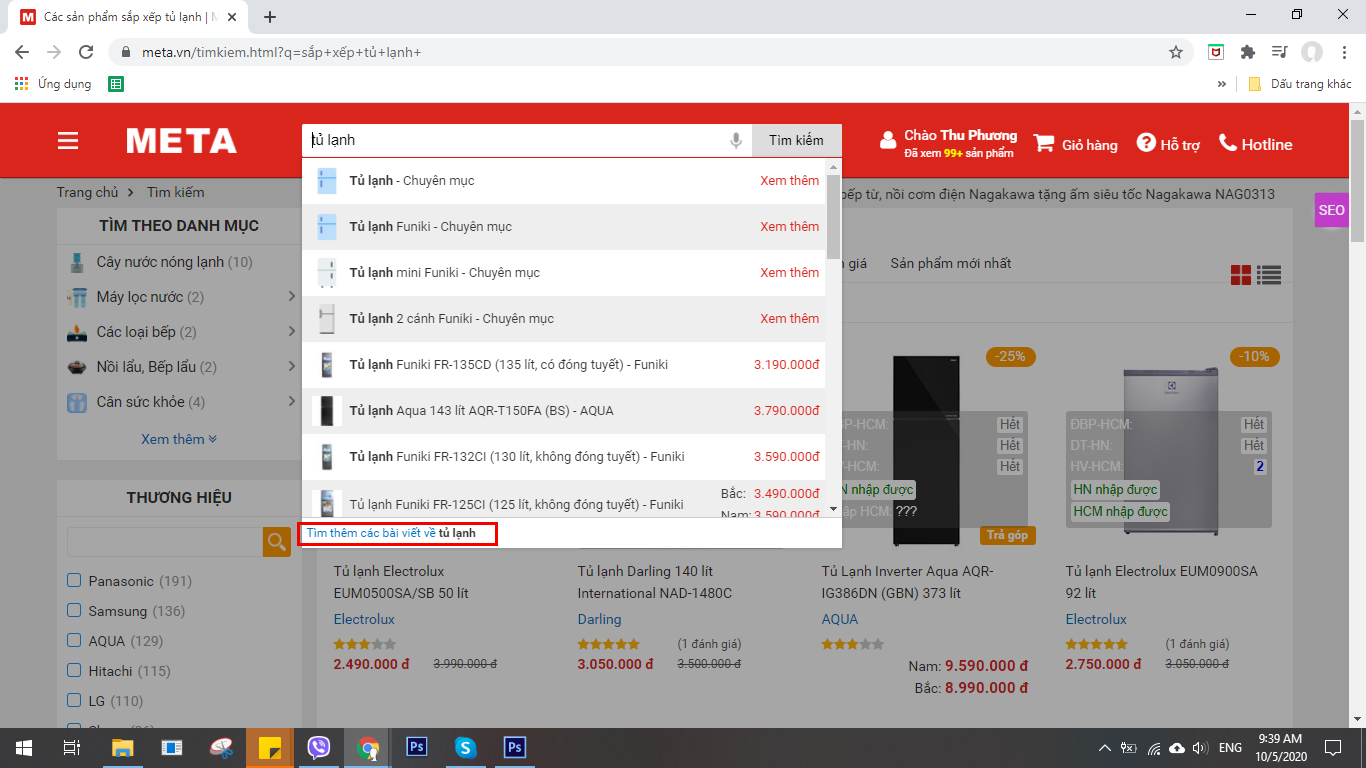Show hidden bookmarks with the double chevron
This screenshot has height=768, width=1366.
tap(1222, 84)
